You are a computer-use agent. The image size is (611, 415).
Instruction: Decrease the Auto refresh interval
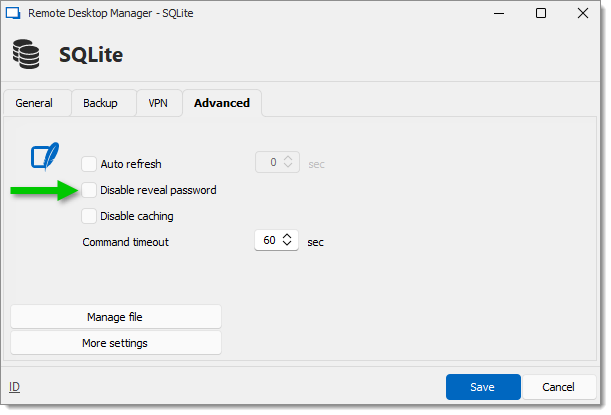tap(288, 165)
